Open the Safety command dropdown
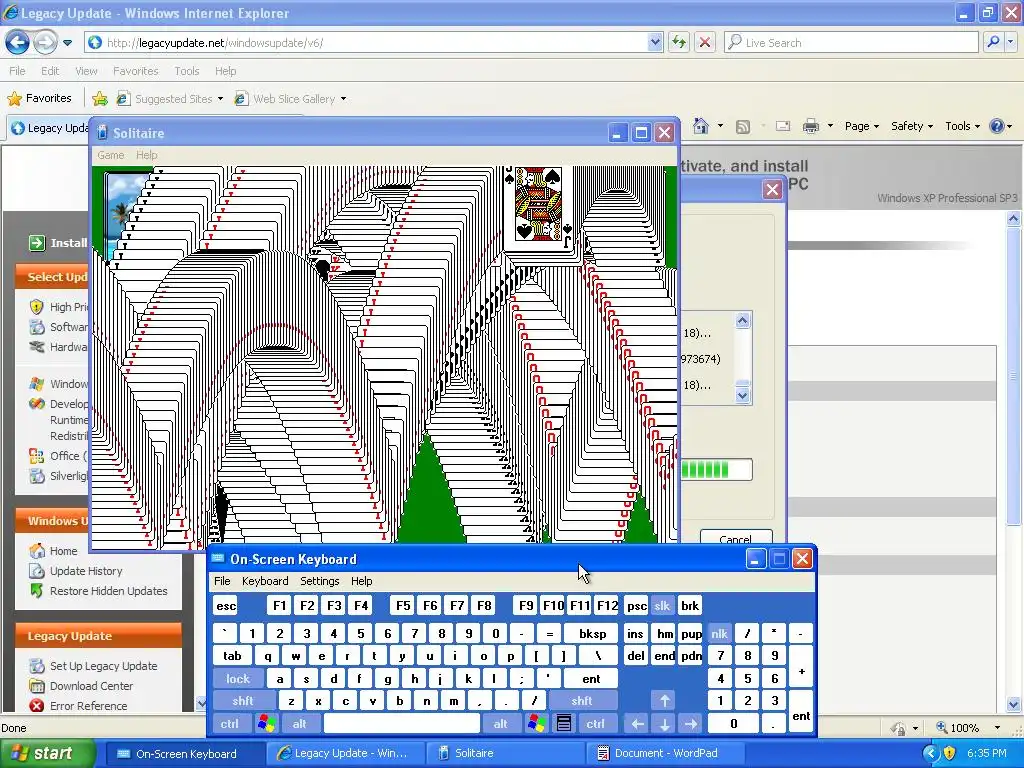Screen dimensions: 1024x768 (912, 127)
